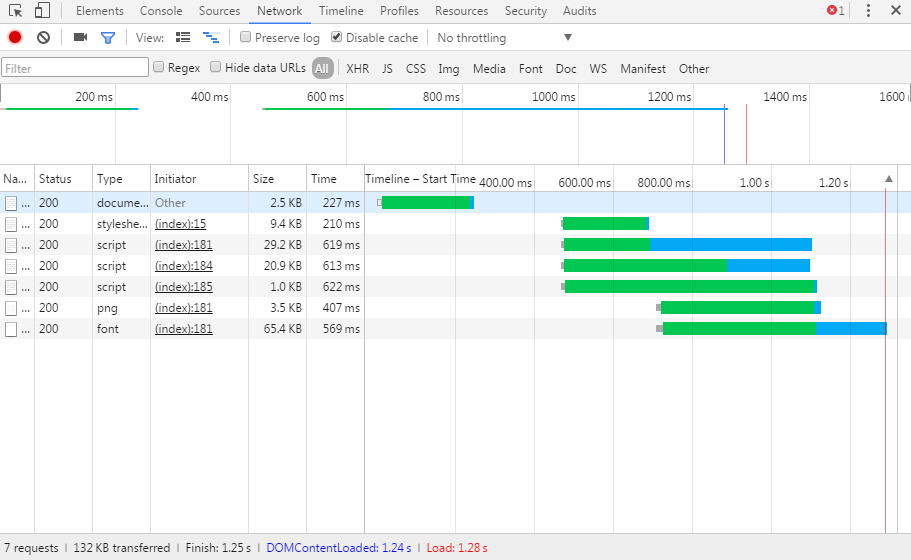Viewport: 911px width, 560px height.
Task: Enable the Preserve log checkbox
Action: [245, 37]
